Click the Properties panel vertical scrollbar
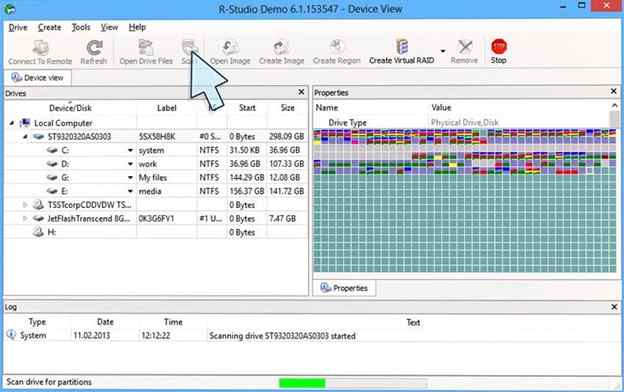Image resolution: width=624 pixels, height=392 pixels. coord(614,115)
